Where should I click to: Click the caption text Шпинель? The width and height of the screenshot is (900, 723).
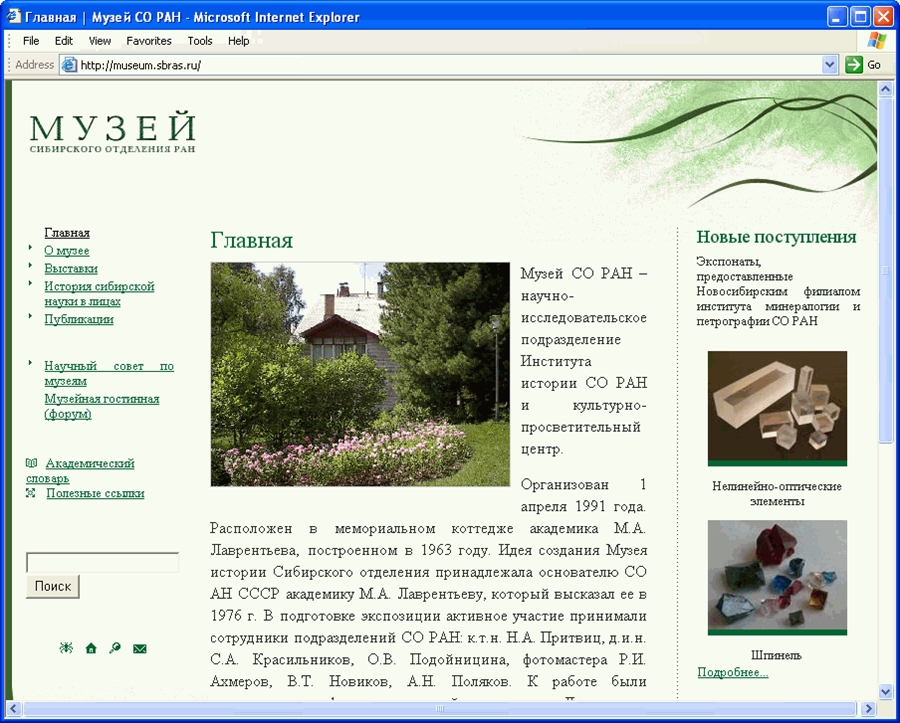pos(777,655)
